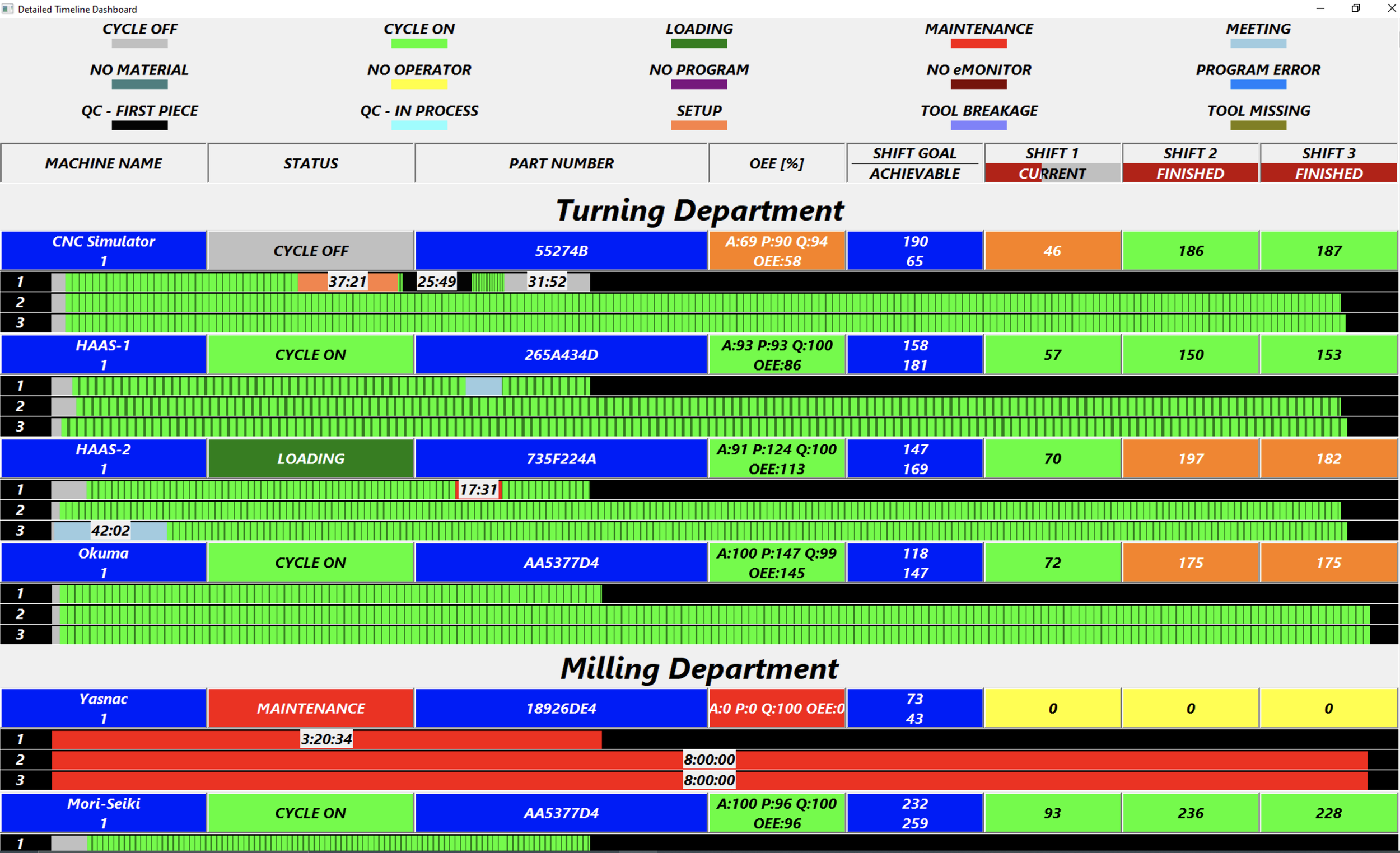1400x853 pixels.
Task: Click the MAINTENANCE red legend swatch
Action: 978,43
